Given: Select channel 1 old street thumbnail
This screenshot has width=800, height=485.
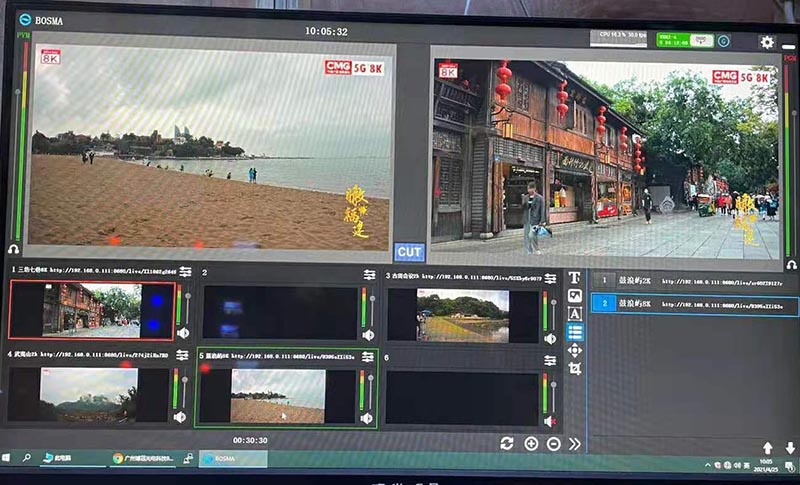Looking at the screenshot, I should (x=91, y=310).
